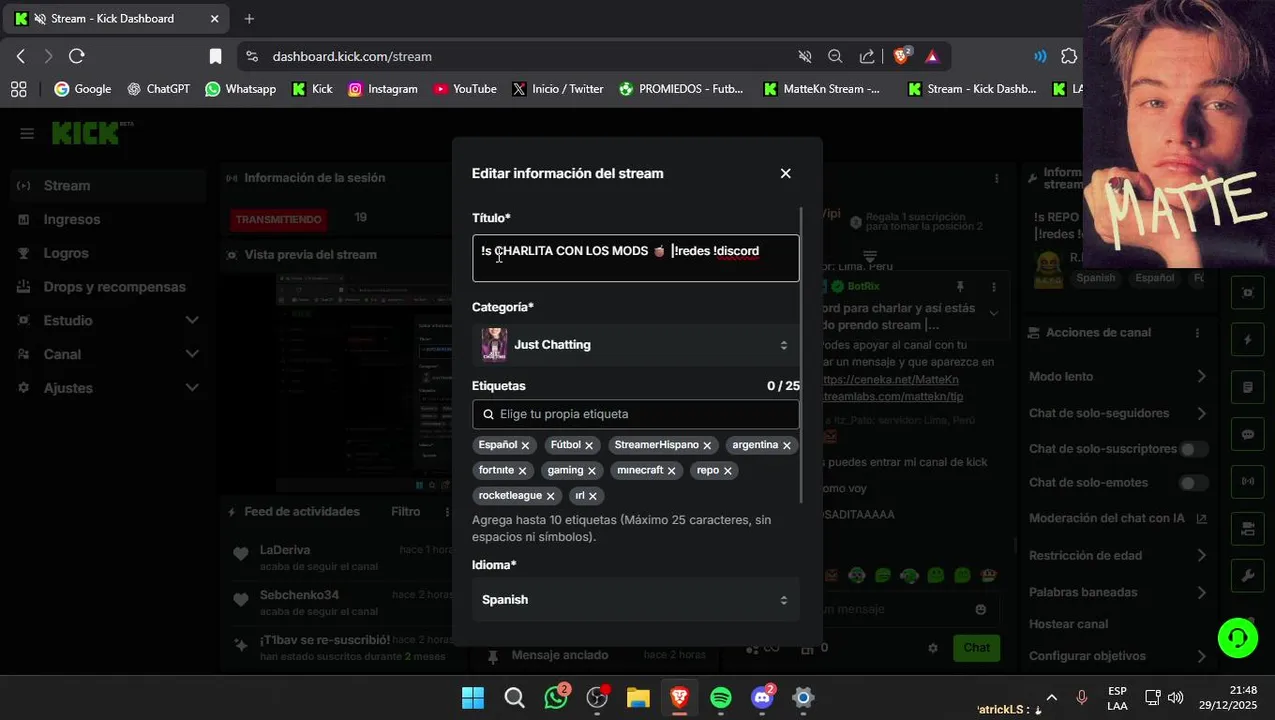
Task: Open Acciones de canal three-dot menu
Action: coord(1197,333)
